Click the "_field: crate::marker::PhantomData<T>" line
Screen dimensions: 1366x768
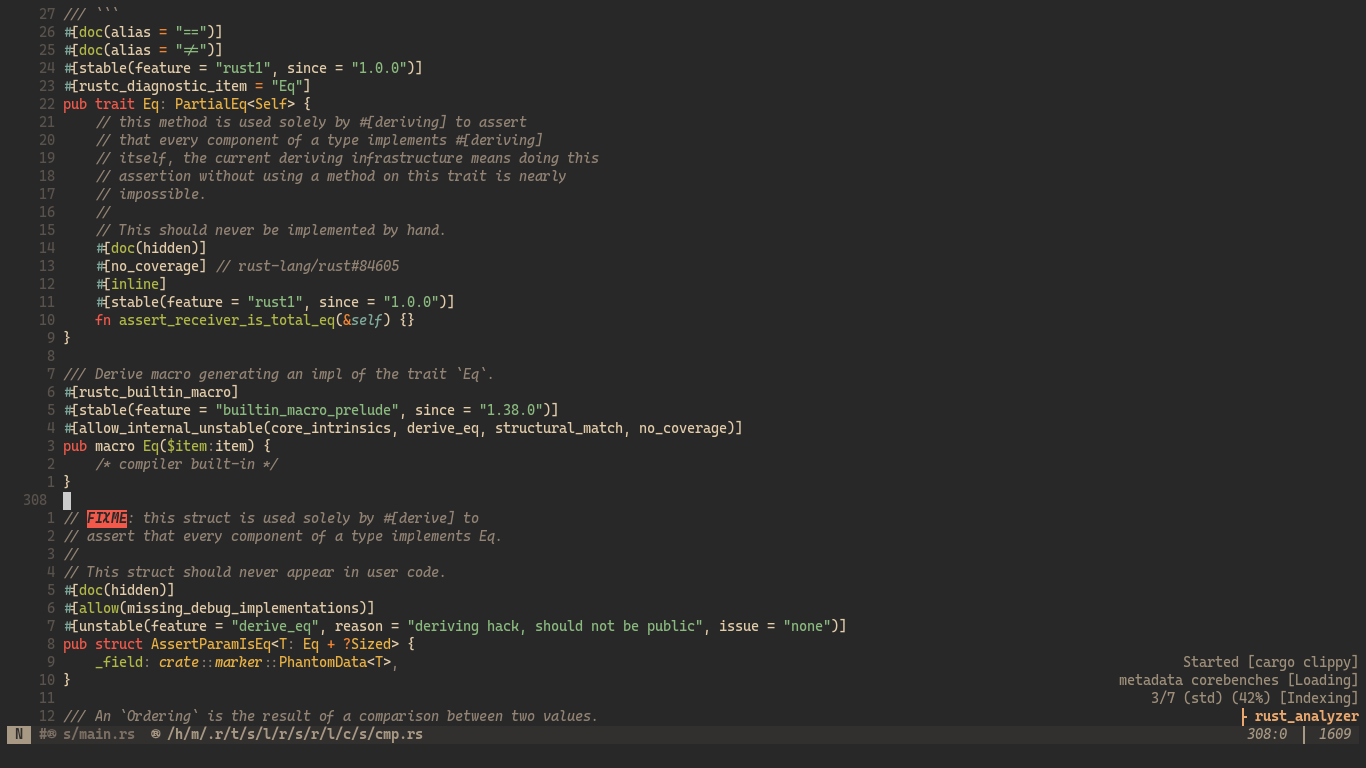click(x=247, y=662)
